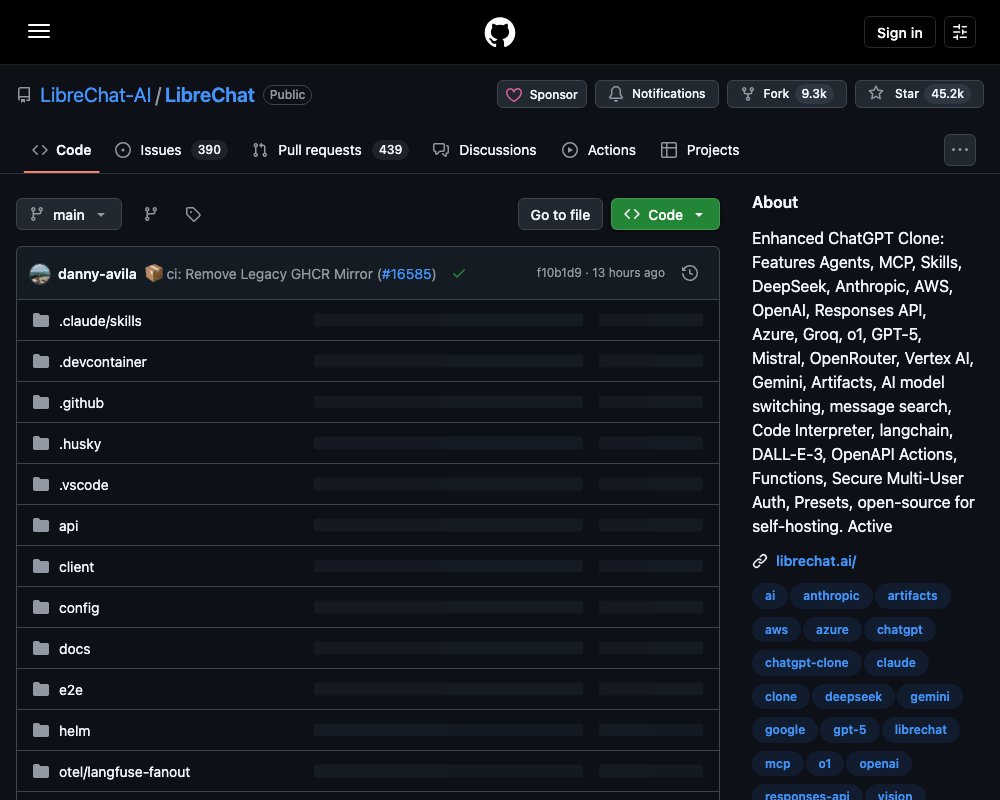Open pull request #16585 link
Screen dimensions: 1000x800
click(x=406, y=274)
